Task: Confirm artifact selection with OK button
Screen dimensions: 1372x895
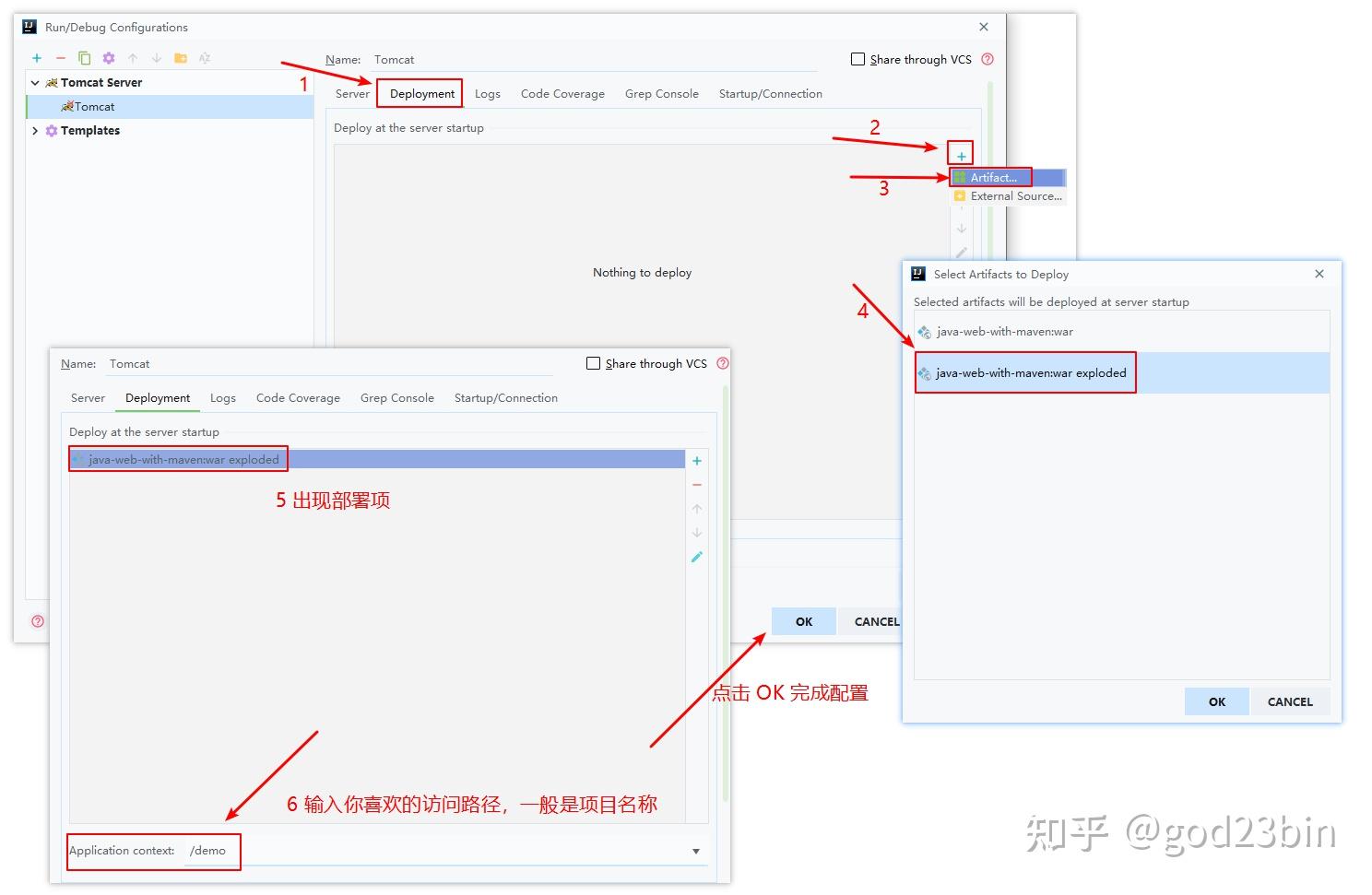Action: tap(1215, 701)
